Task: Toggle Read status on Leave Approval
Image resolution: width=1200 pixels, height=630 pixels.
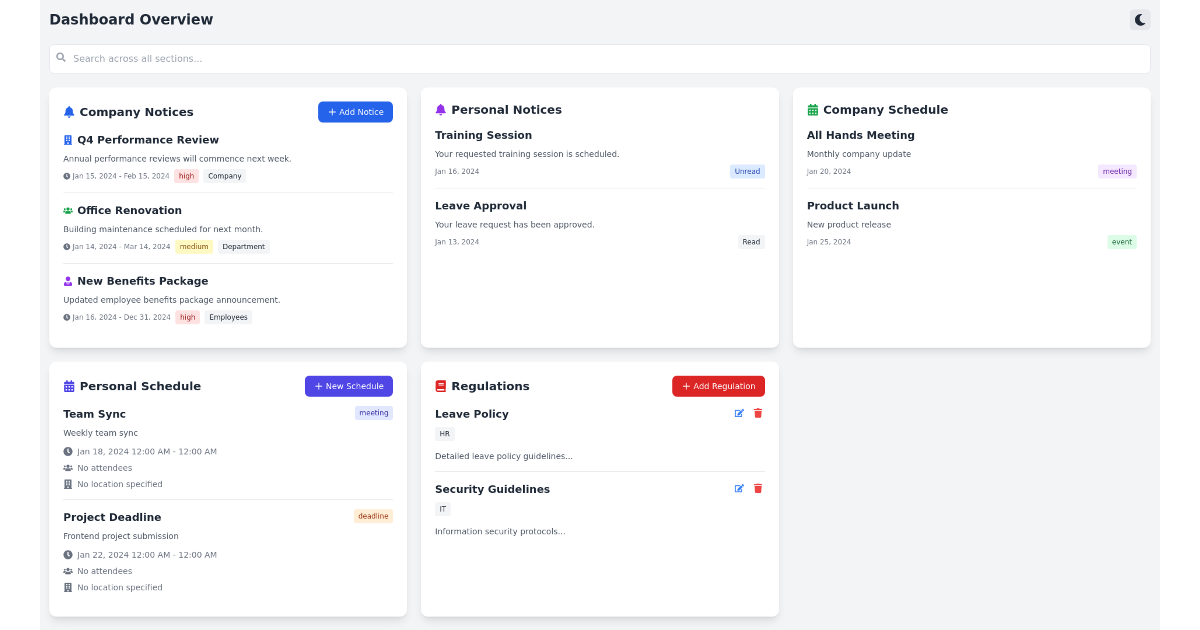Action: point(751,241)
